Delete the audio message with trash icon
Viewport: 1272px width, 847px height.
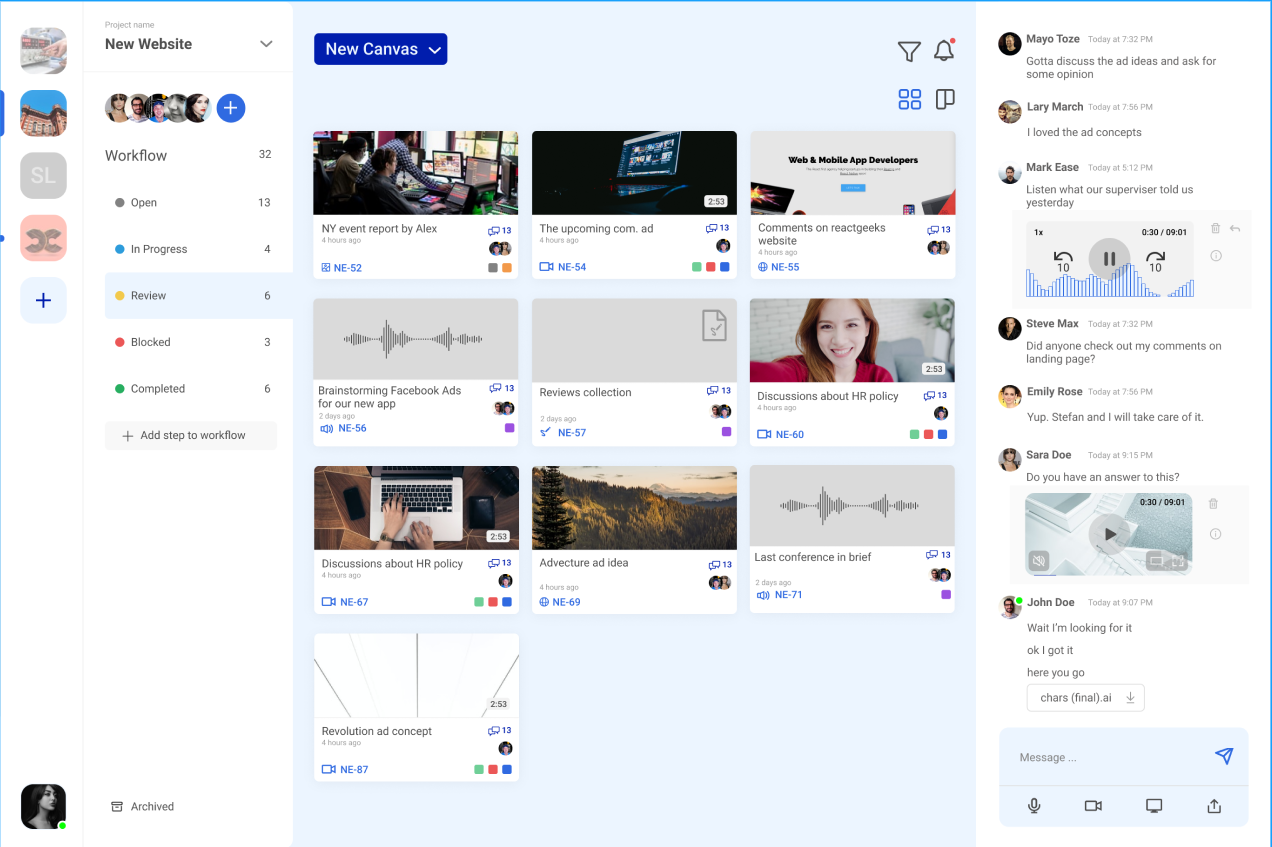[x=1215, y=229]
